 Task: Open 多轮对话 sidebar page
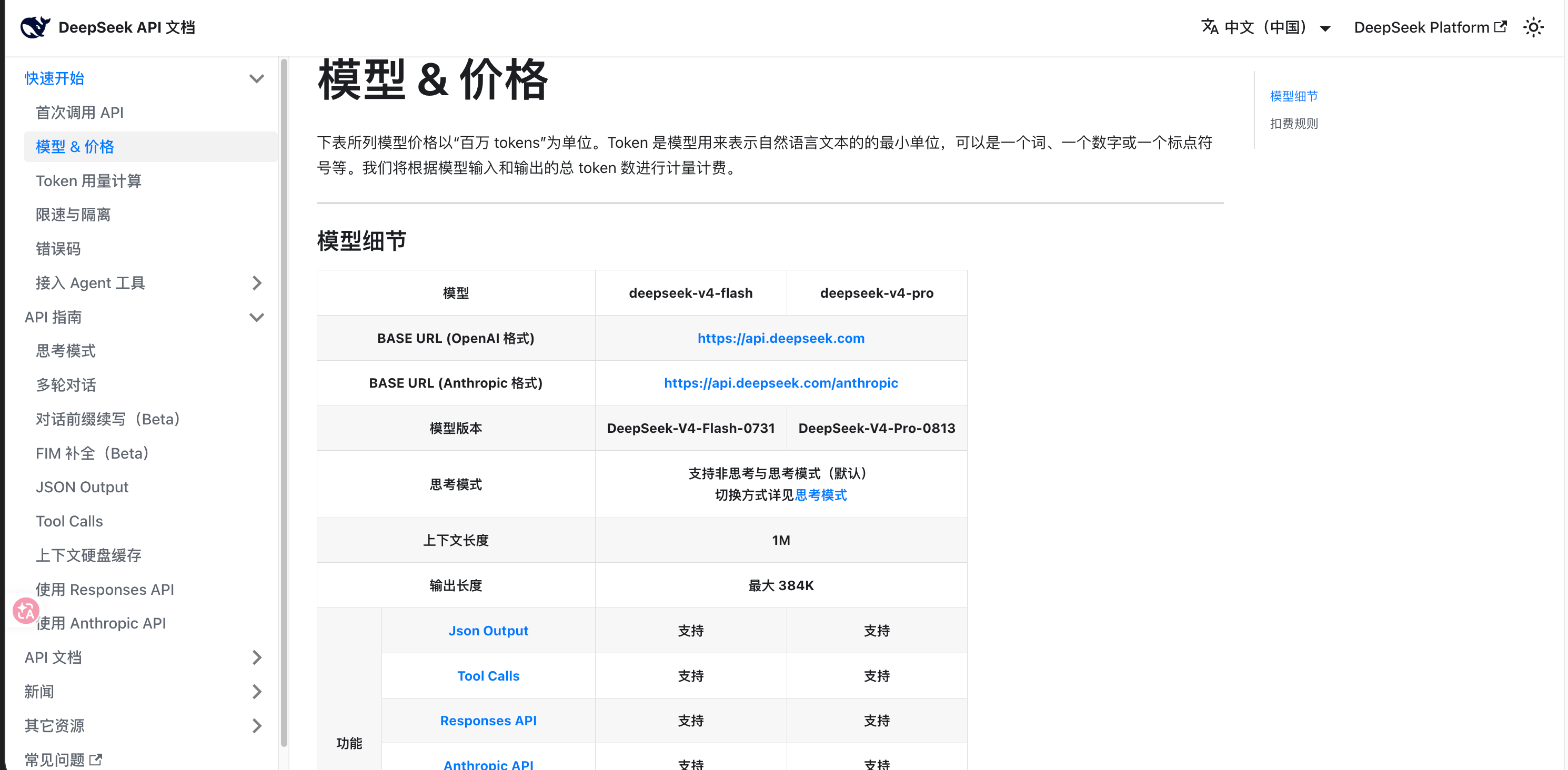(66, 385)
